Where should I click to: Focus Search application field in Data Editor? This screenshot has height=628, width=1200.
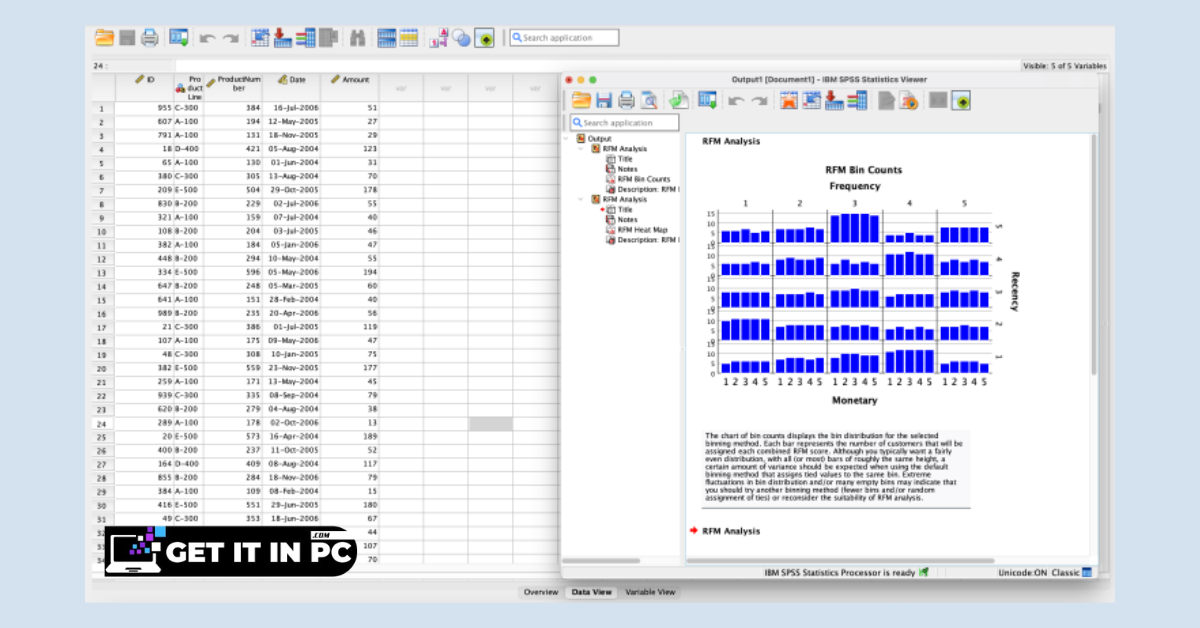click(564, 38)
